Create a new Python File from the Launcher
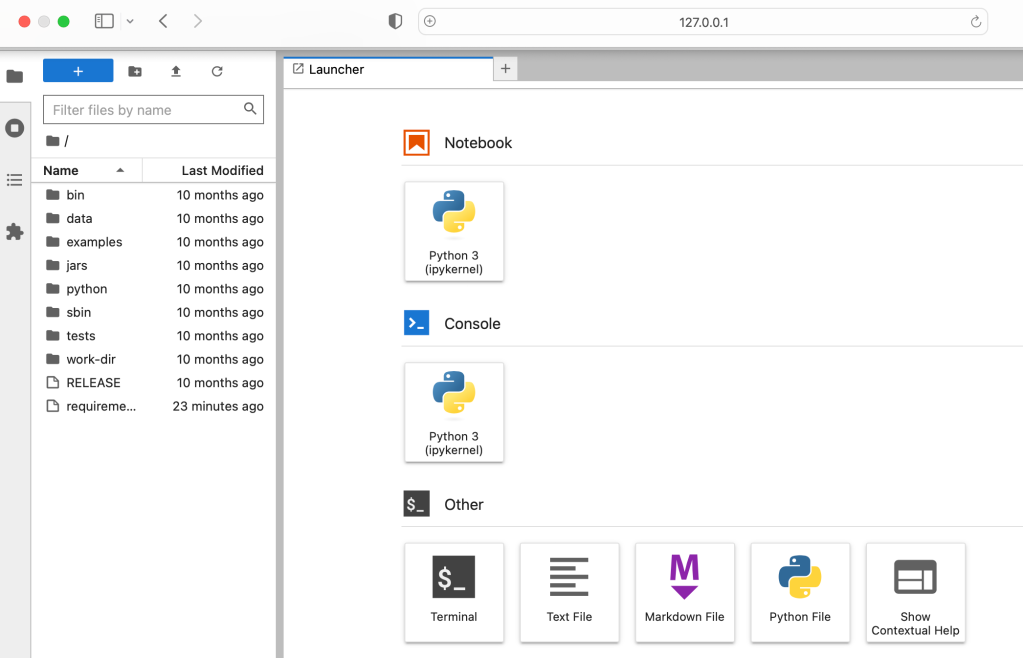 tap(800, 592)
